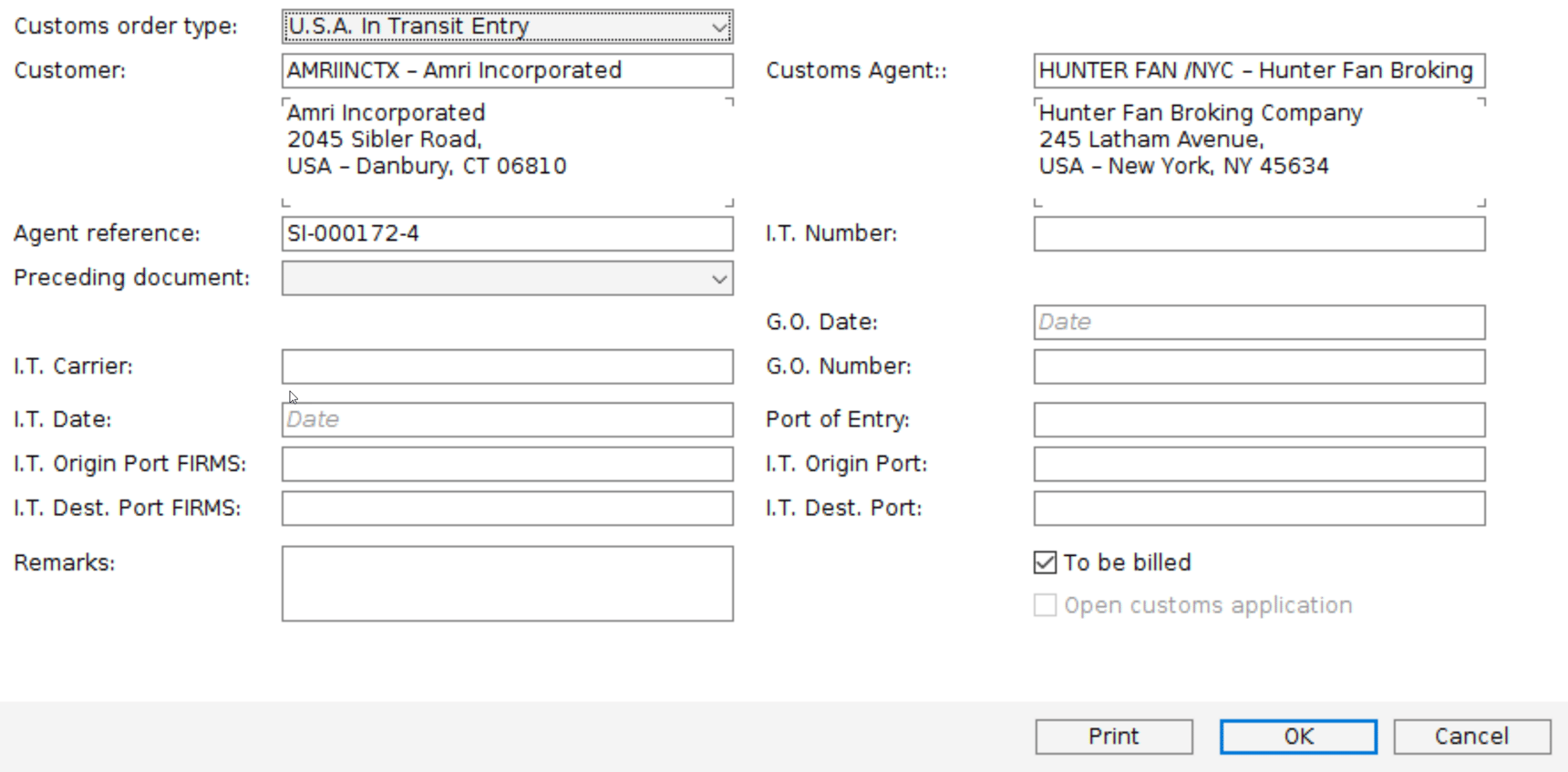The image size is (1568, 772).
Task: Open the Customs order type list arrow
Action: pos(720,26)
